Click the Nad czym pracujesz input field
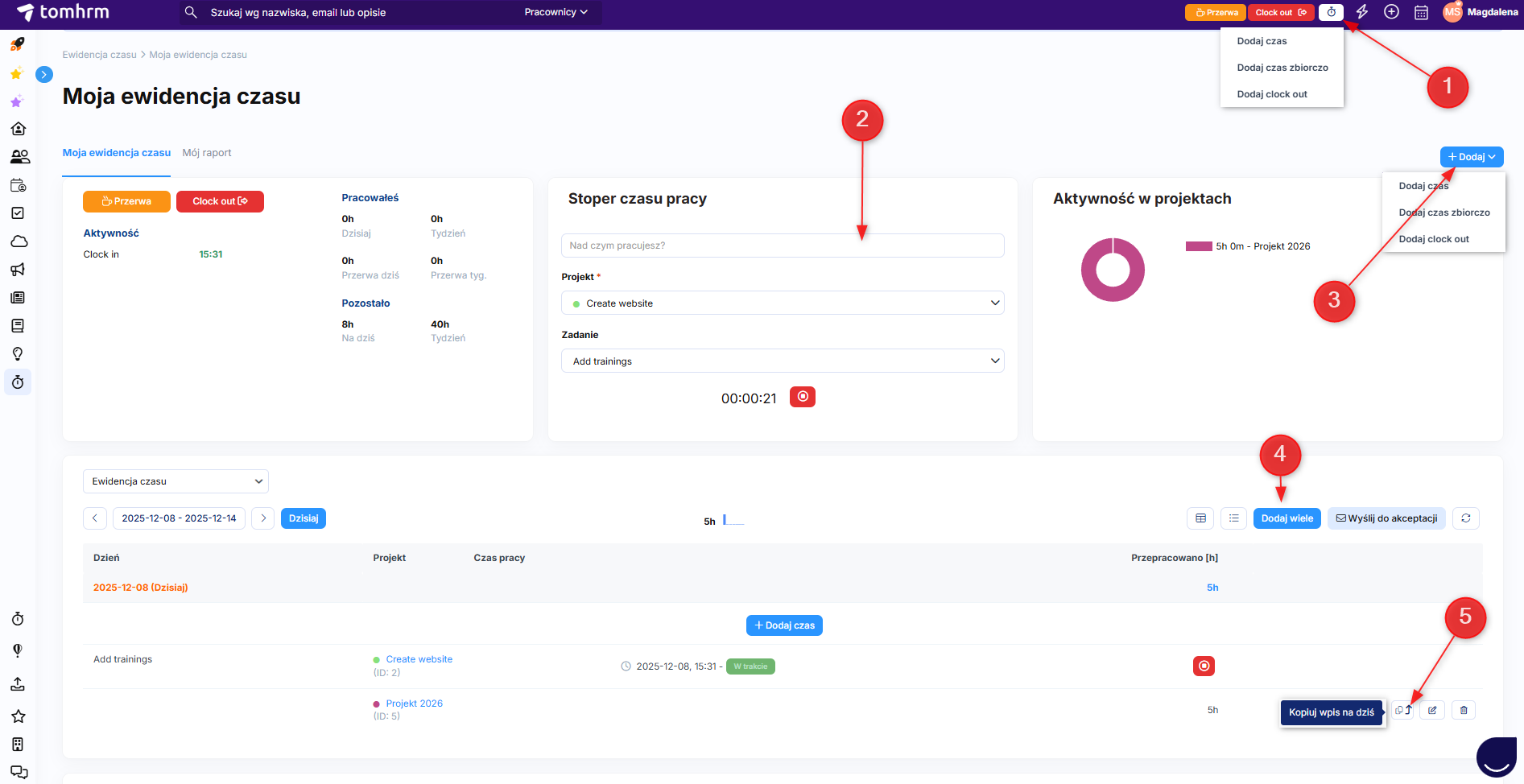Image resolution: width=1524 pixels, height=784 pixels. coord(782,246)
